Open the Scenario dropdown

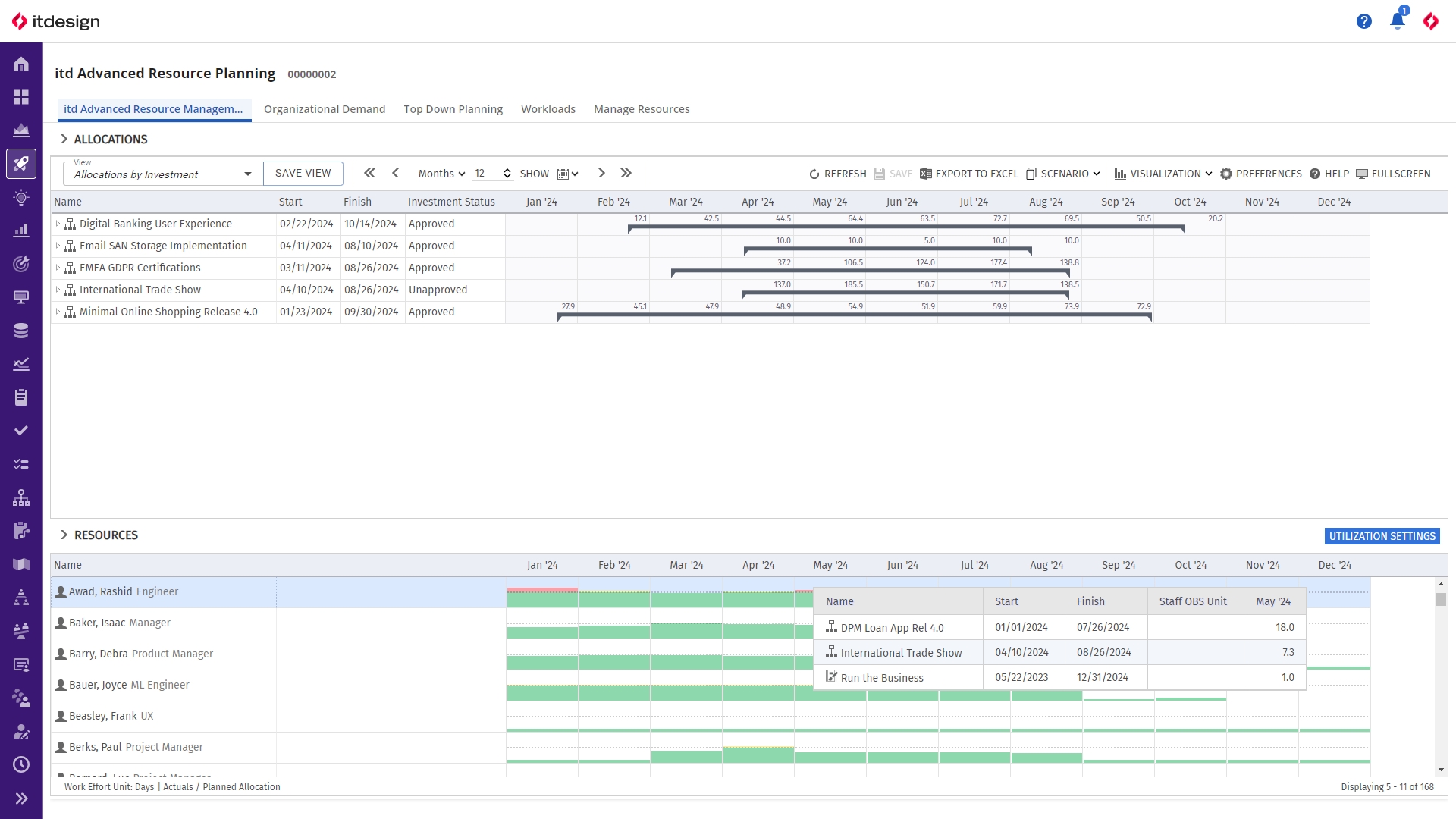(1062, 174)
